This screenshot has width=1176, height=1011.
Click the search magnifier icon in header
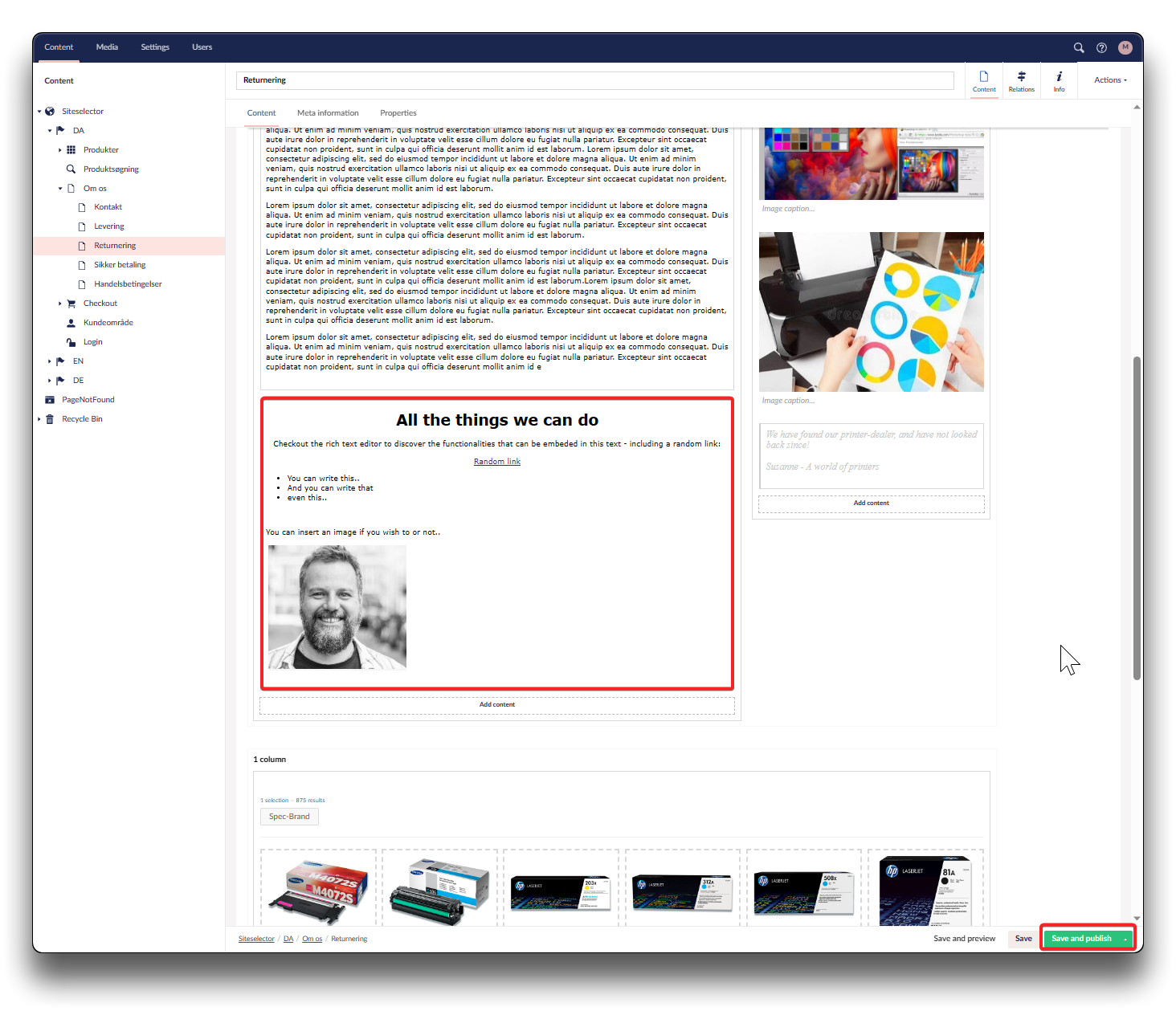coord(1078,47)
